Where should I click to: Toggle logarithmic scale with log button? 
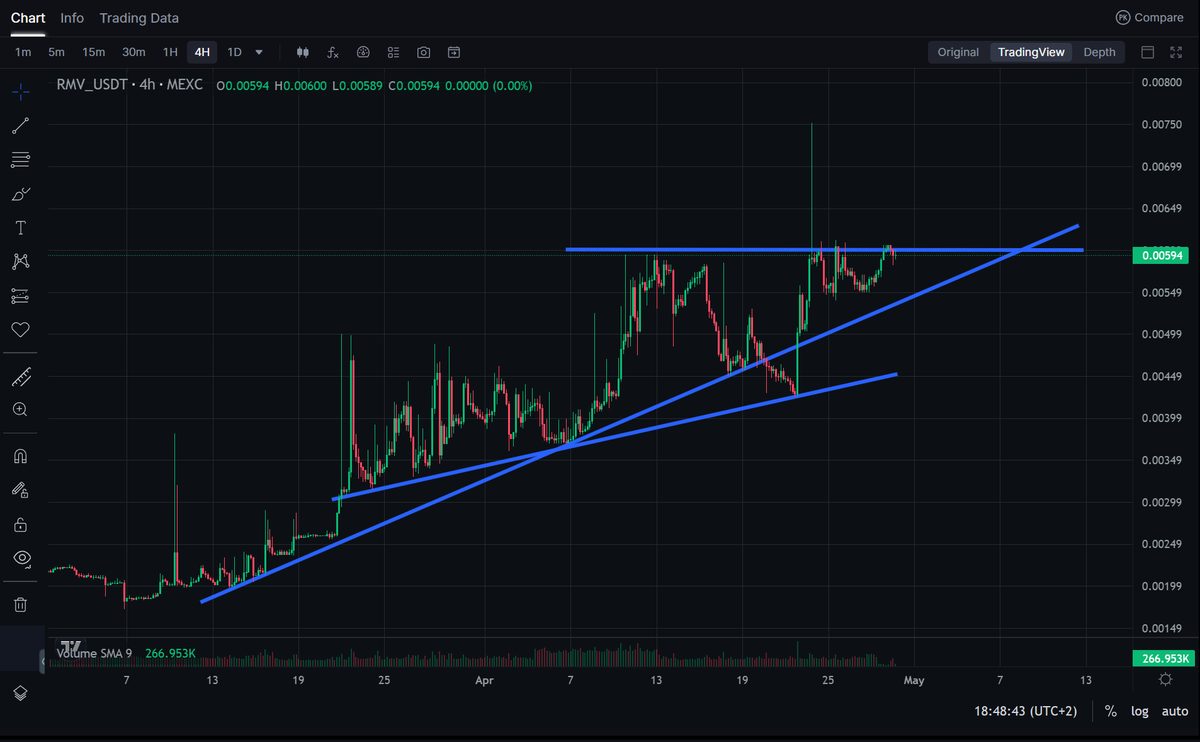point(1139,711)
